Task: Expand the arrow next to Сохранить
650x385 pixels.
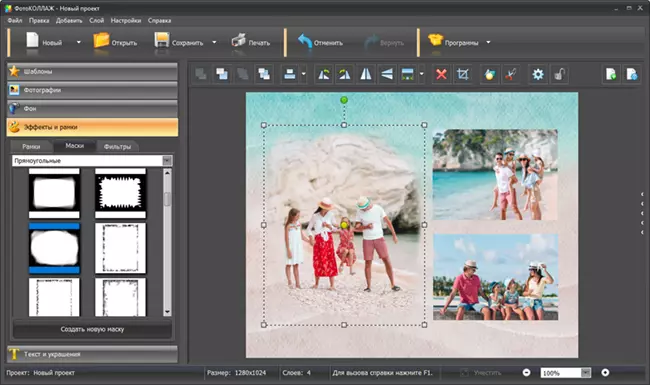Action: (214, 42)
